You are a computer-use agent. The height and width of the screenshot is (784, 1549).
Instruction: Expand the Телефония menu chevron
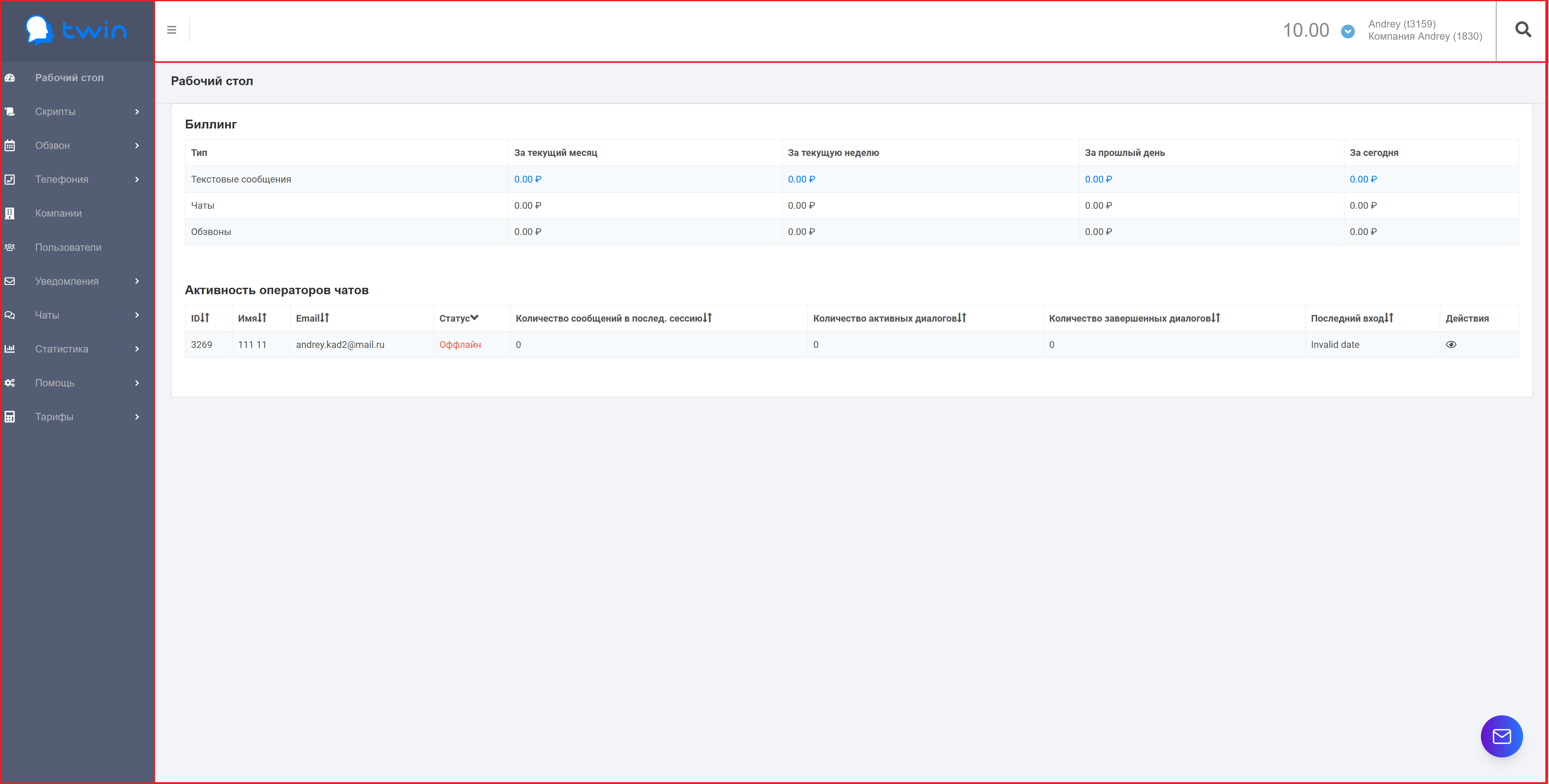coord(137,179)
